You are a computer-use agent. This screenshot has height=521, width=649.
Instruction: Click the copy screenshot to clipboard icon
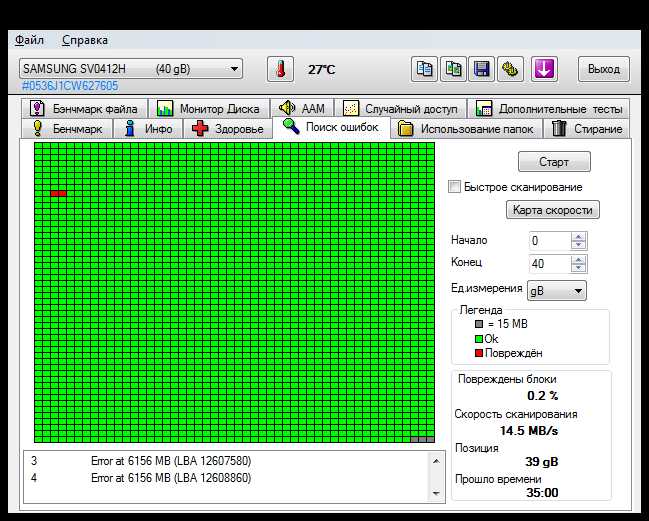tap(453, 69)
